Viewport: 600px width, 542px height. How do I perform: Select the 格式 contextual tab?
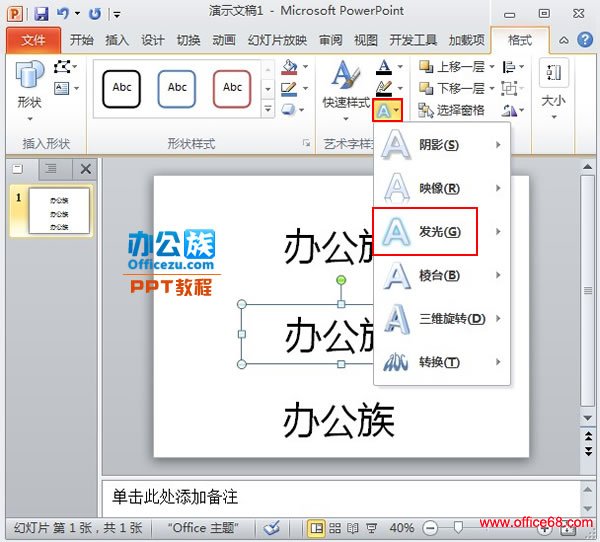click(x=520, y=40)
